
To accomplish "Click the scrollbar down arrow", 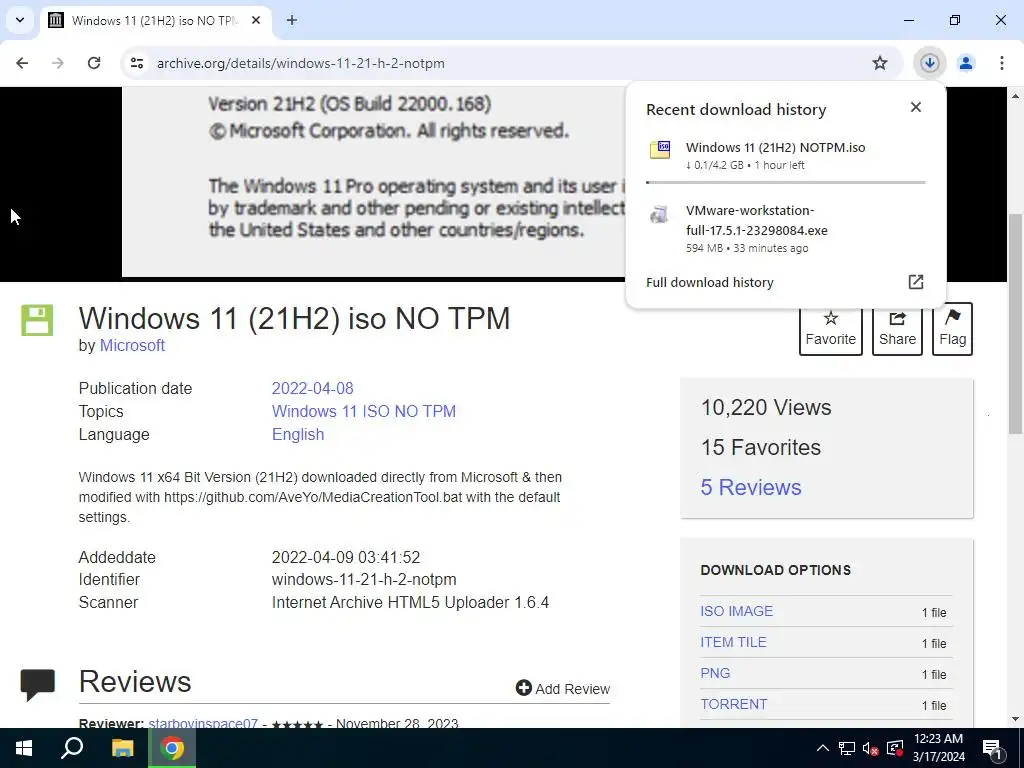I will coord(1016,719).
